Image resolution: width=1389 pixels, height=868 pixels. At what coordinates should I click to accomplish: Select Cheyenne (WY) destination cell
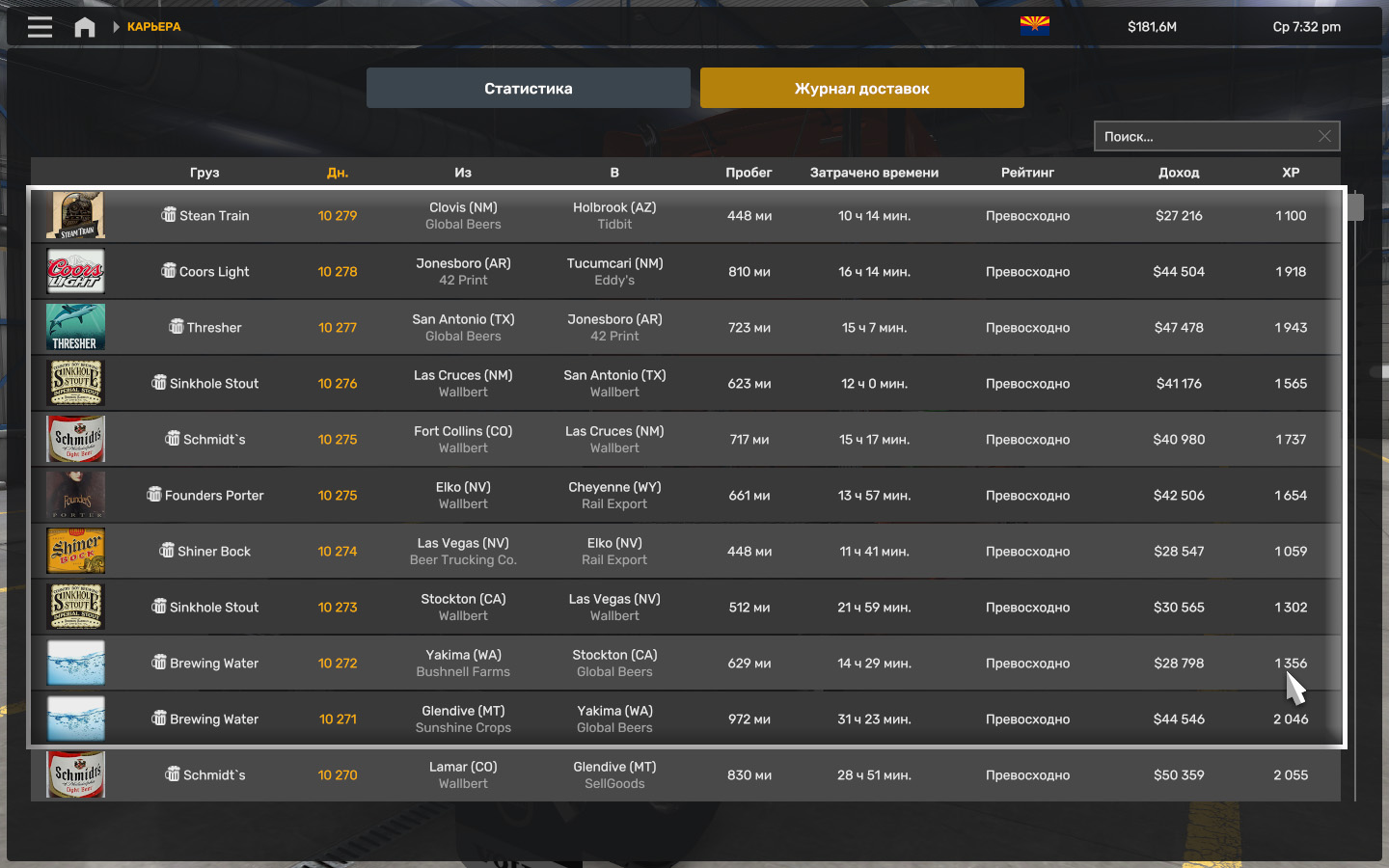click(x=614, y=487)
